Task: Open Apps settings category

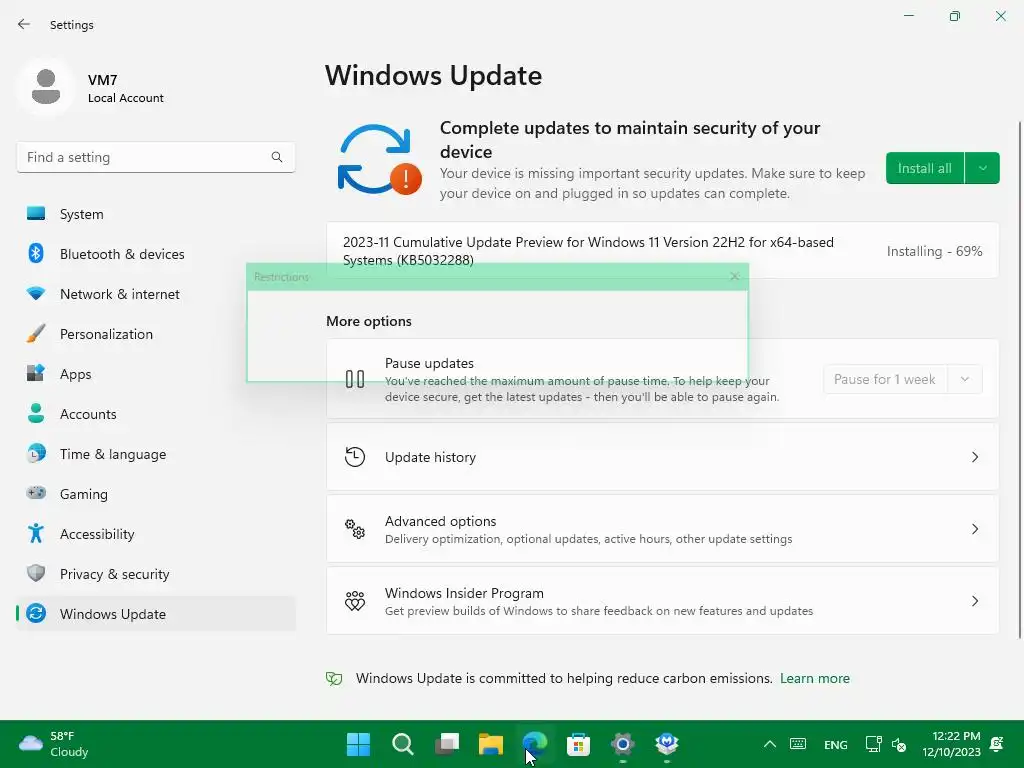Action: pyautogui.click(x=155, y=374)
